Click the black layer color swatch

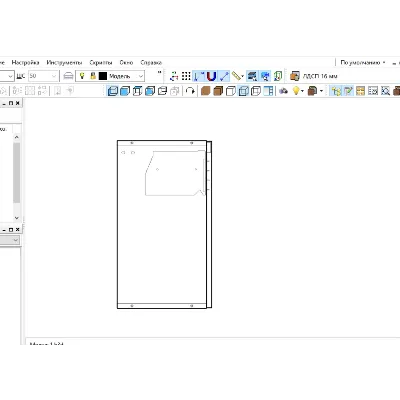[103, 76]
